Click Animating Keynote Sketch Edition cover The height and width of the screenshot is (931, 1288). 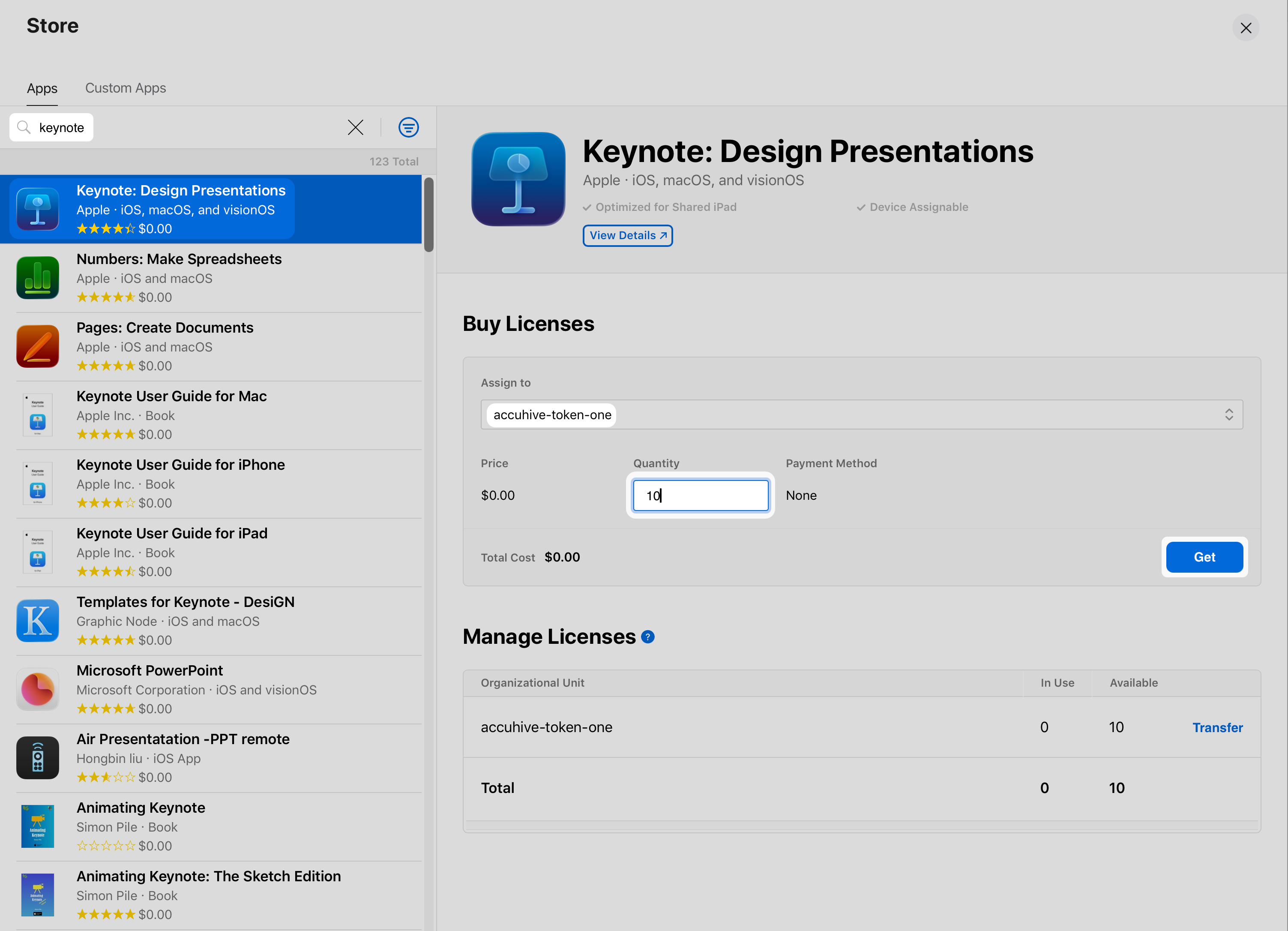37,895
